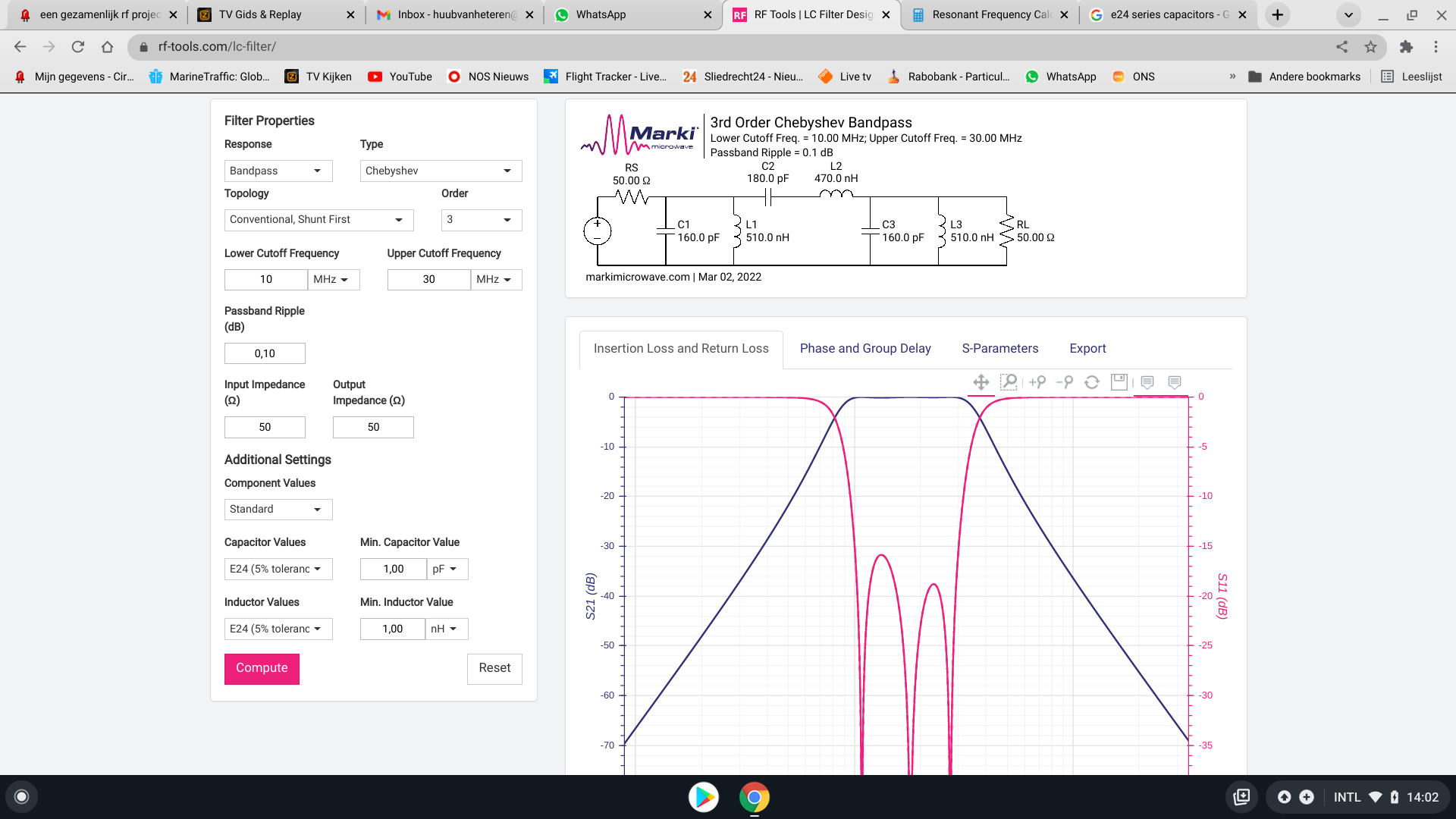Go back with browser back arrow
This screenshot has height=819, width=1456.
click(20, 47)
